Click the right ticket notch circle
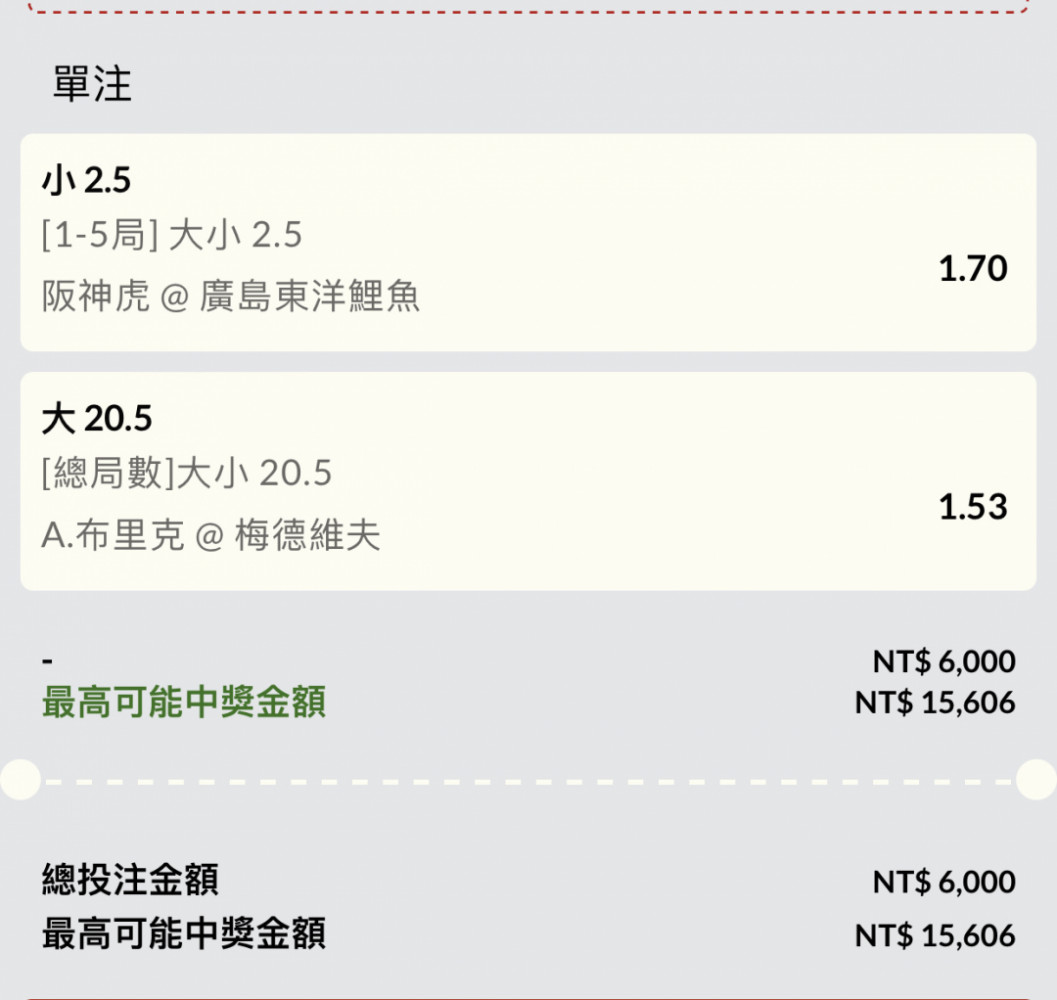This screenshot has width=1057, height=1000. click(x=1037, y=780)
